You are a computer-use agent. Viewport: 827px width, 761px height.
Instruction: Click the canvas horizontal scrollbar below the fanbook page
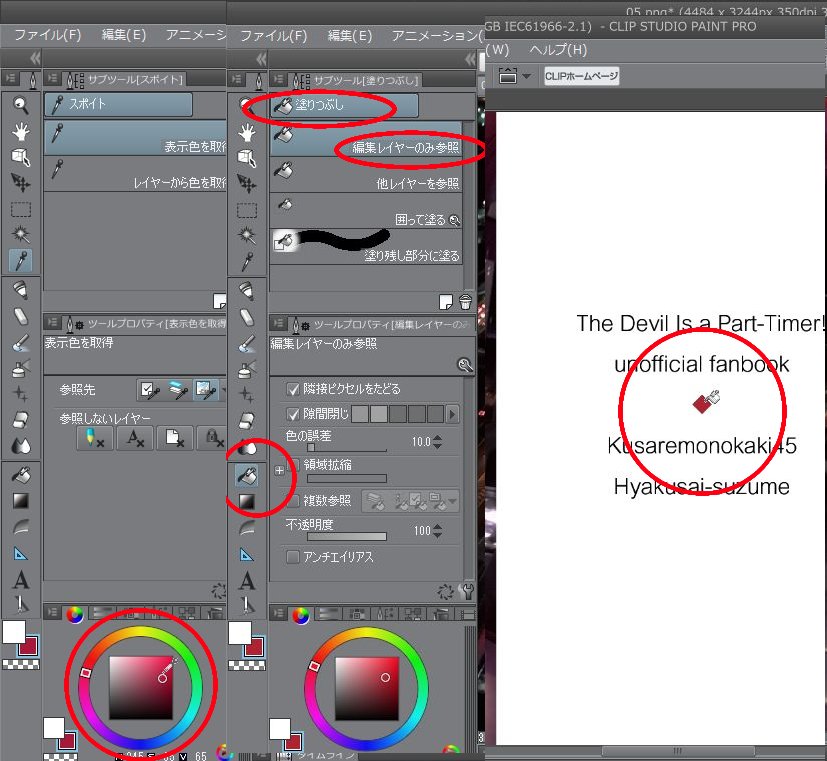point(678,751)
